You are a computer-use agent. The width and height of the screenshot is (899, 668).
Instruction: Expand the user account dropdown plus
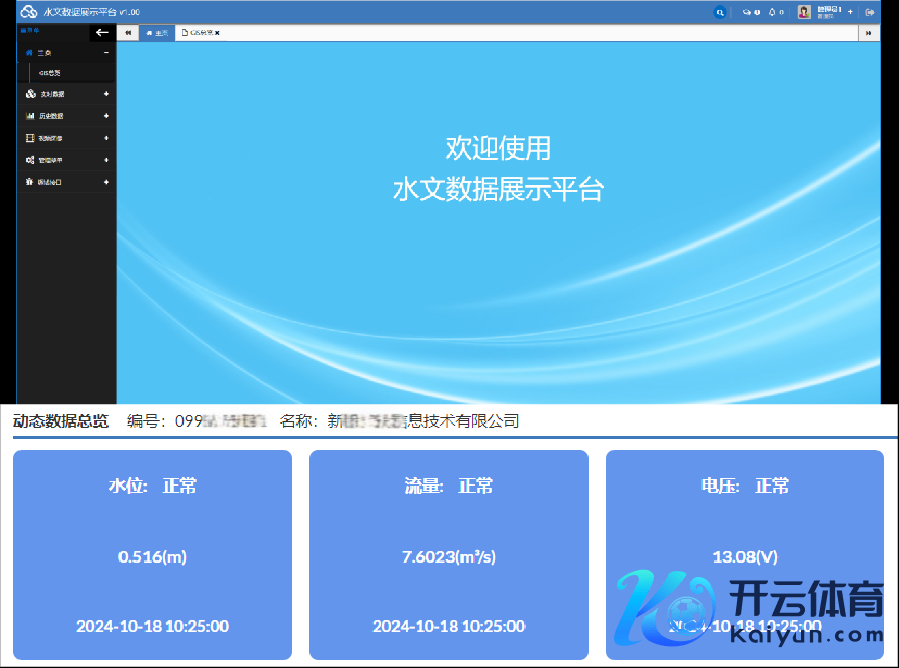(x=850, y=12)
